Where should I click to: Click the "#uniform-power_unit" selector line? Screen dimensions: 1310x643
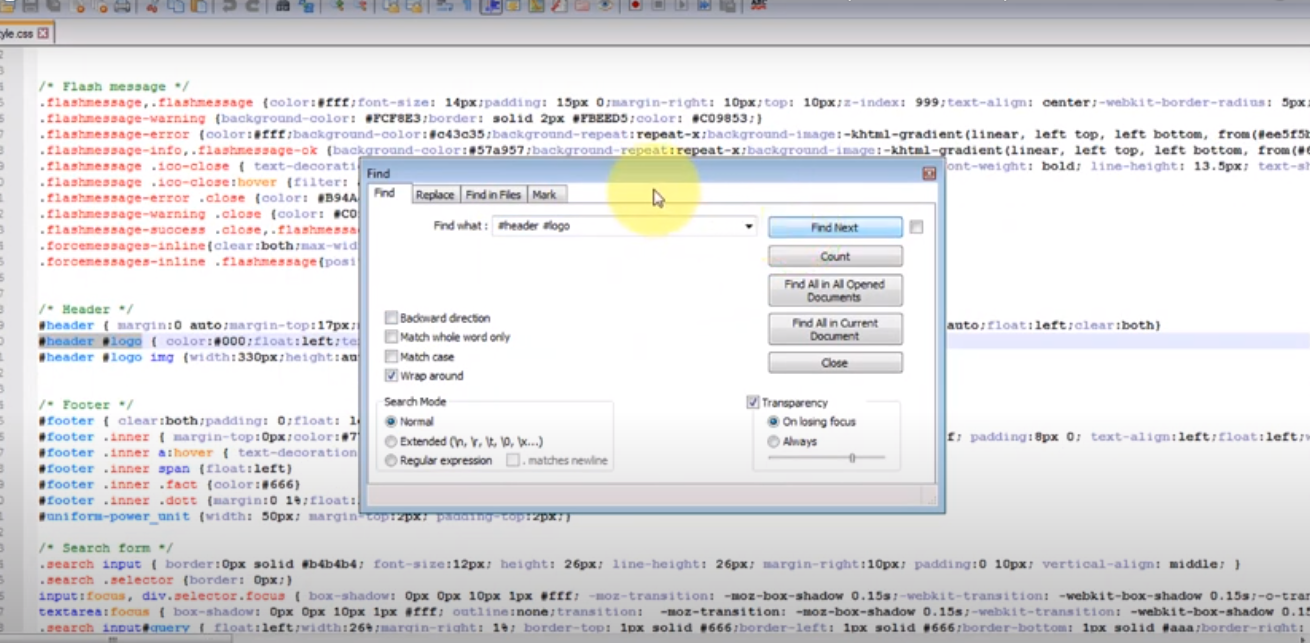point(305,516)
